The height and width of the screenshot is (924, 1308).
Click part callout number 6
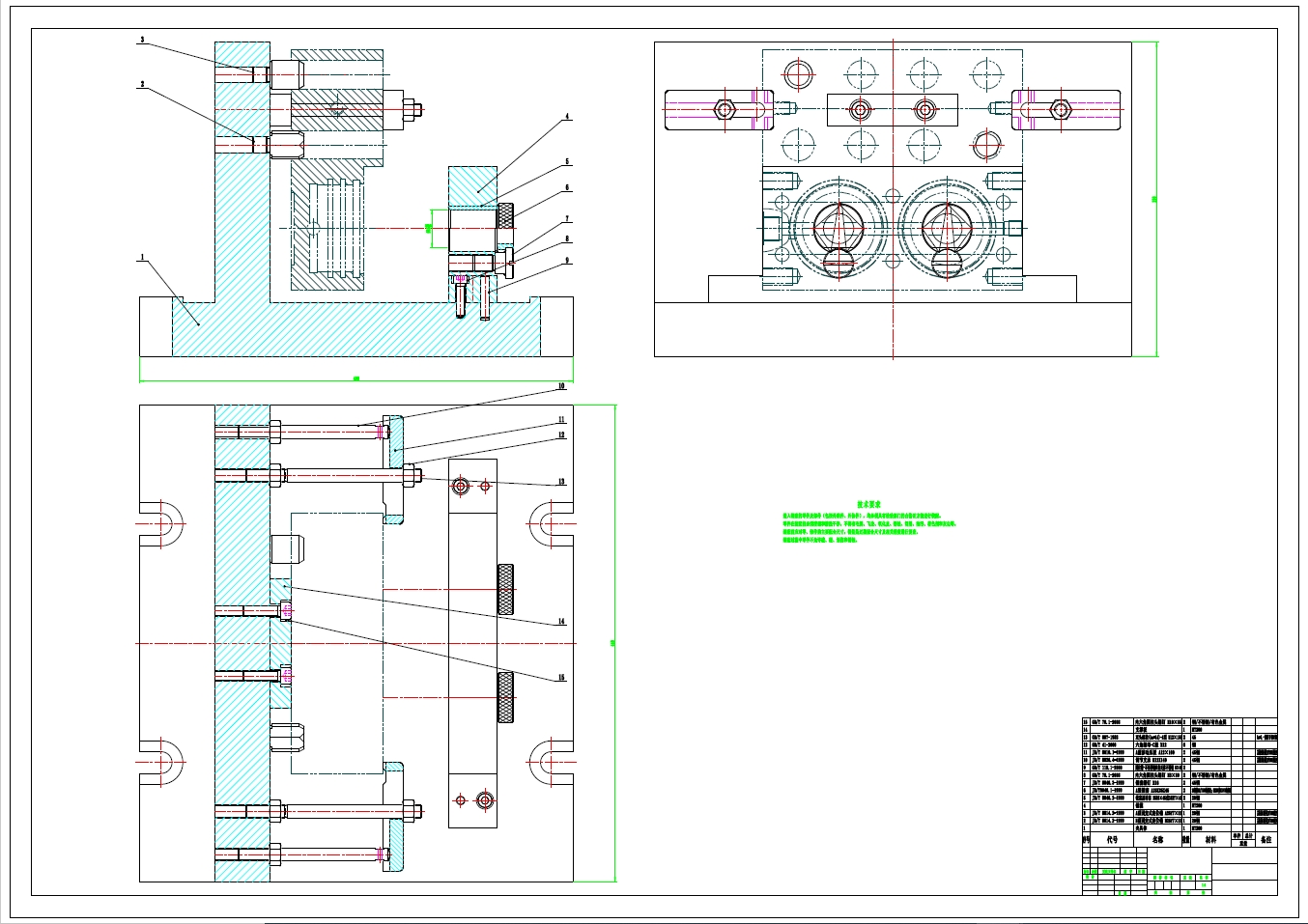pyautogui.click(x=567, y=187)
